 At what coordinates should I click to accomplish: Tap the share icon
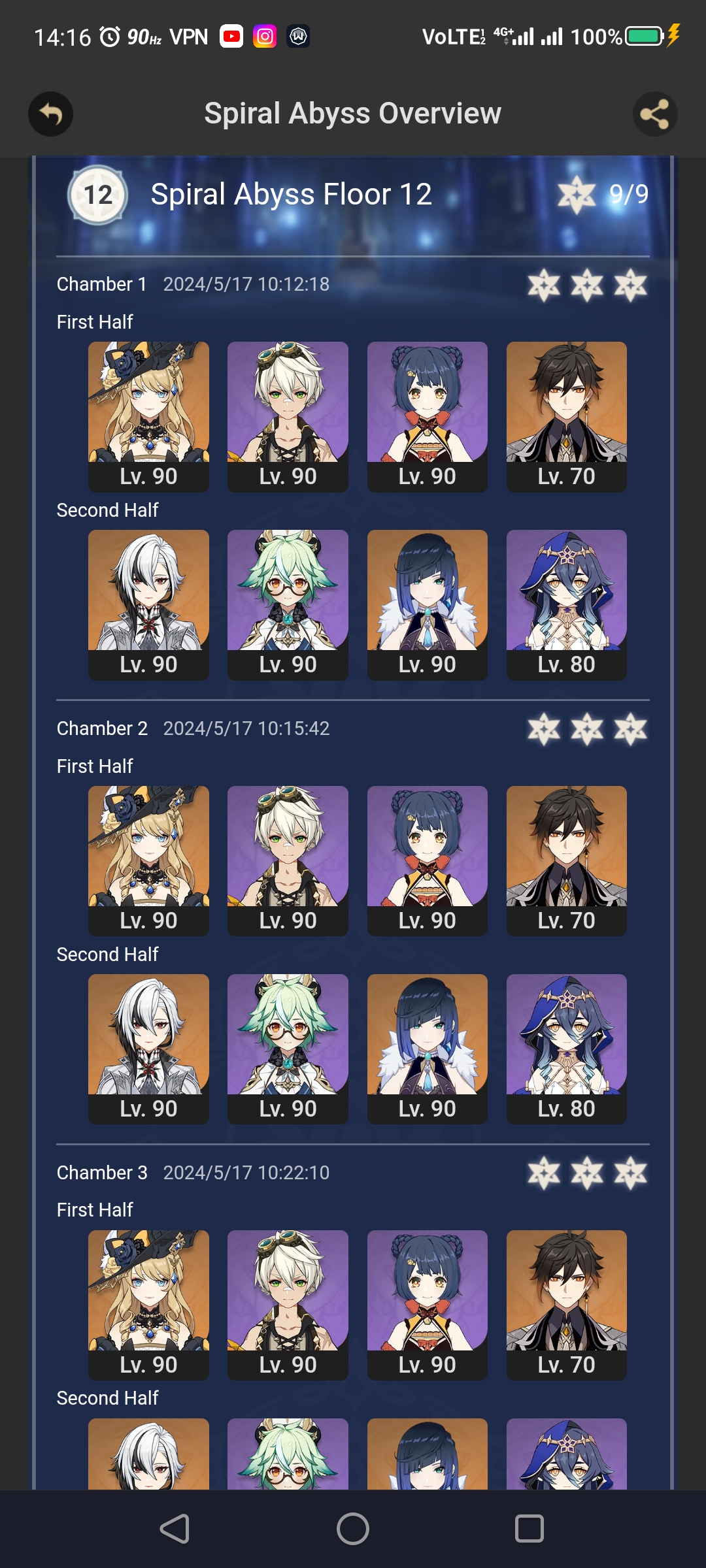tap(655, 114)
